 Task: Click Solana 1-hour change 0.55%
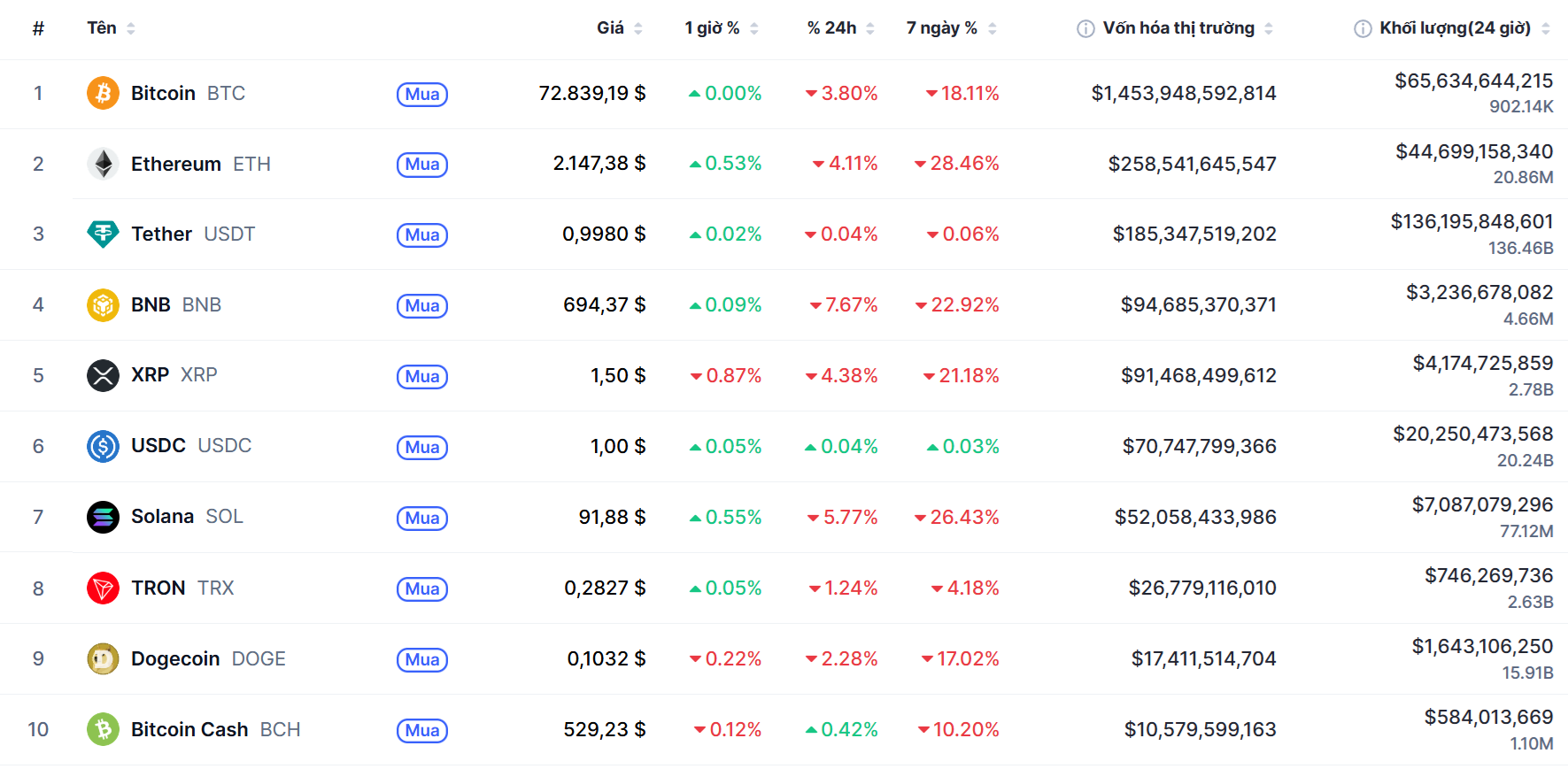point(725,517)
